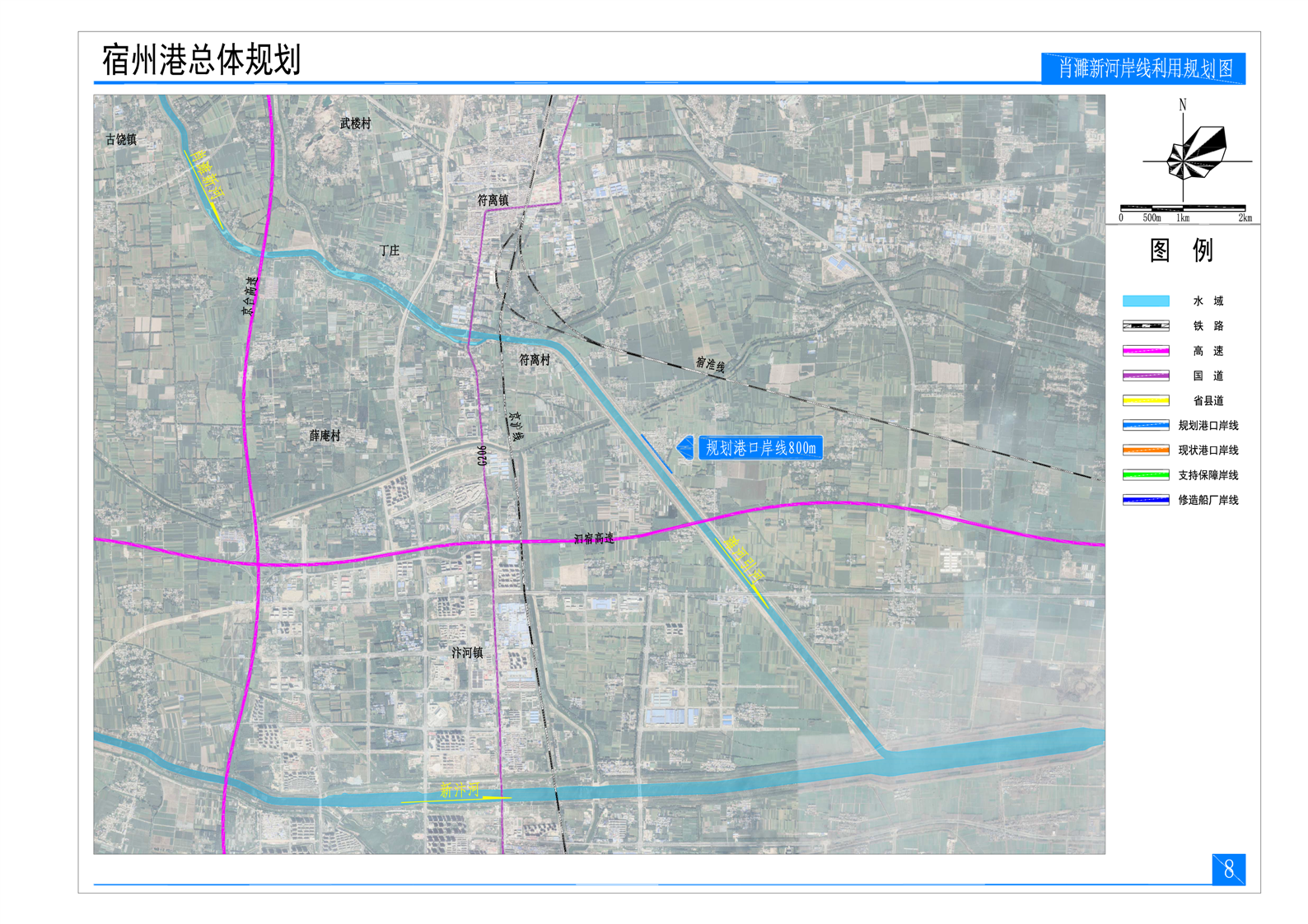Click the 宿州港总体规划 heading
The image size is (1308, 924).
click(x=201, y=60)
